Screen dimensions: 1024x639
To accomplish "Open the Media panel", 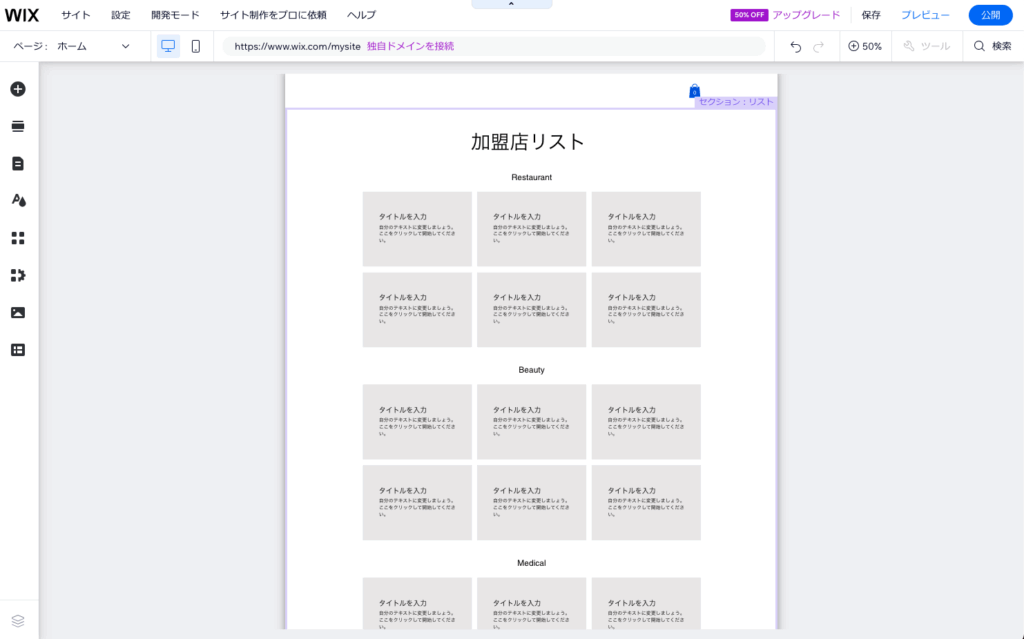I will tap(18, 312).
